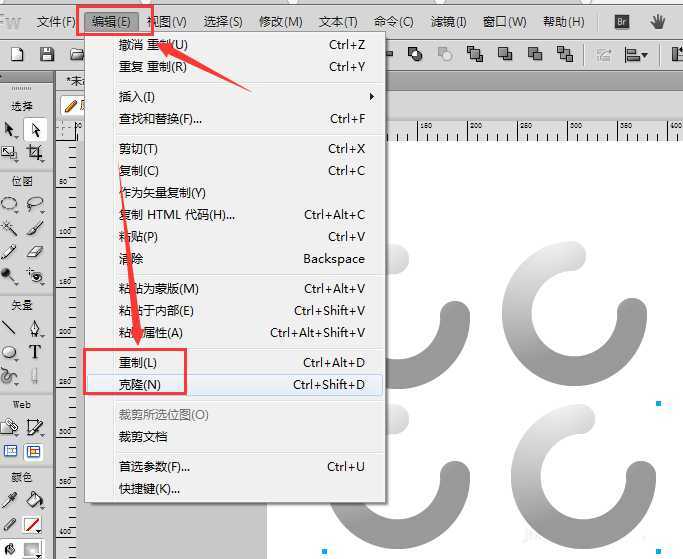Viewport: 683px width, 559px height.
Task: Choose 作为矢量复制(Y) entry
Action: pos(235,193)
